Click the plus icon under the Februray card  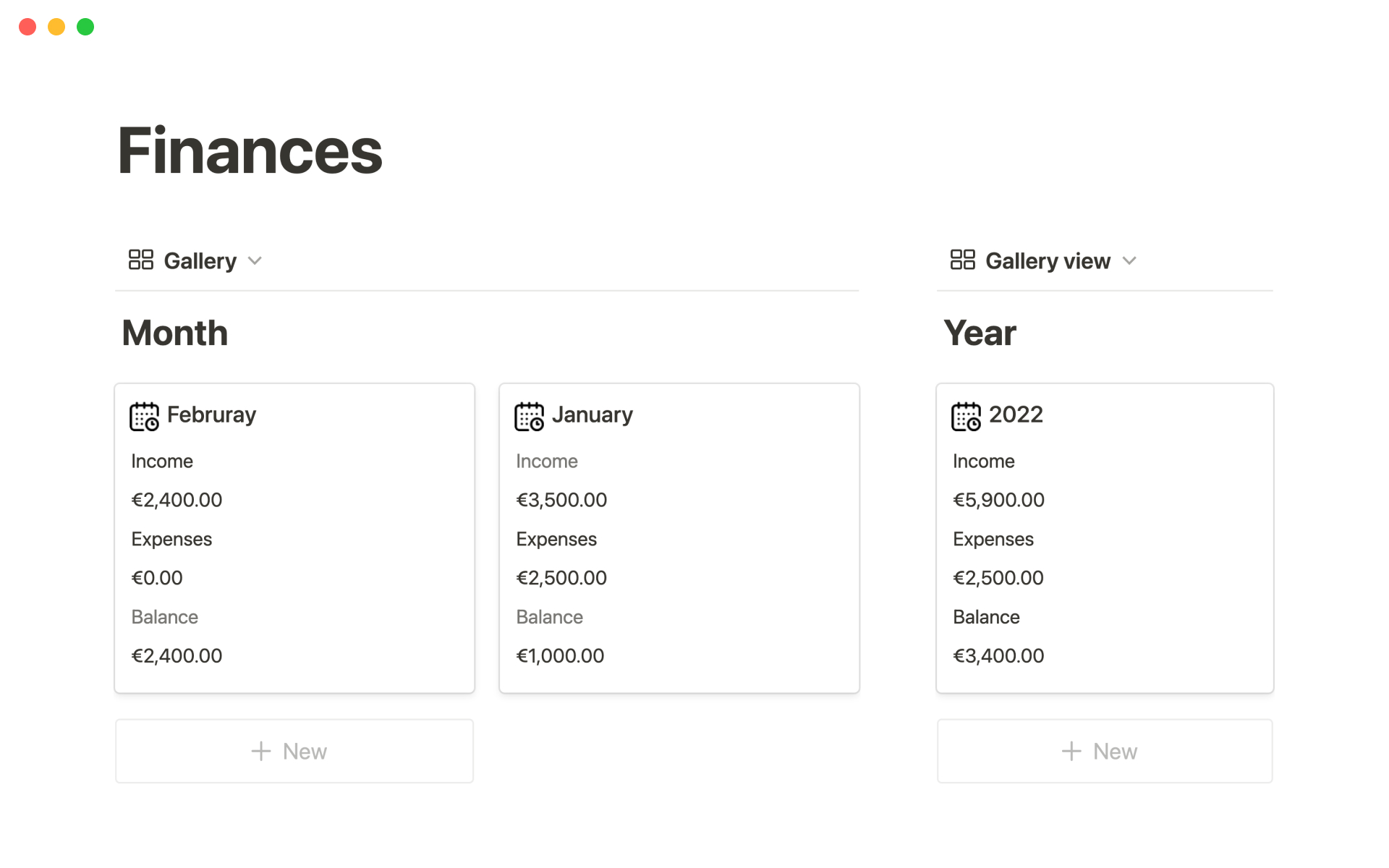(x=261, y=751)
